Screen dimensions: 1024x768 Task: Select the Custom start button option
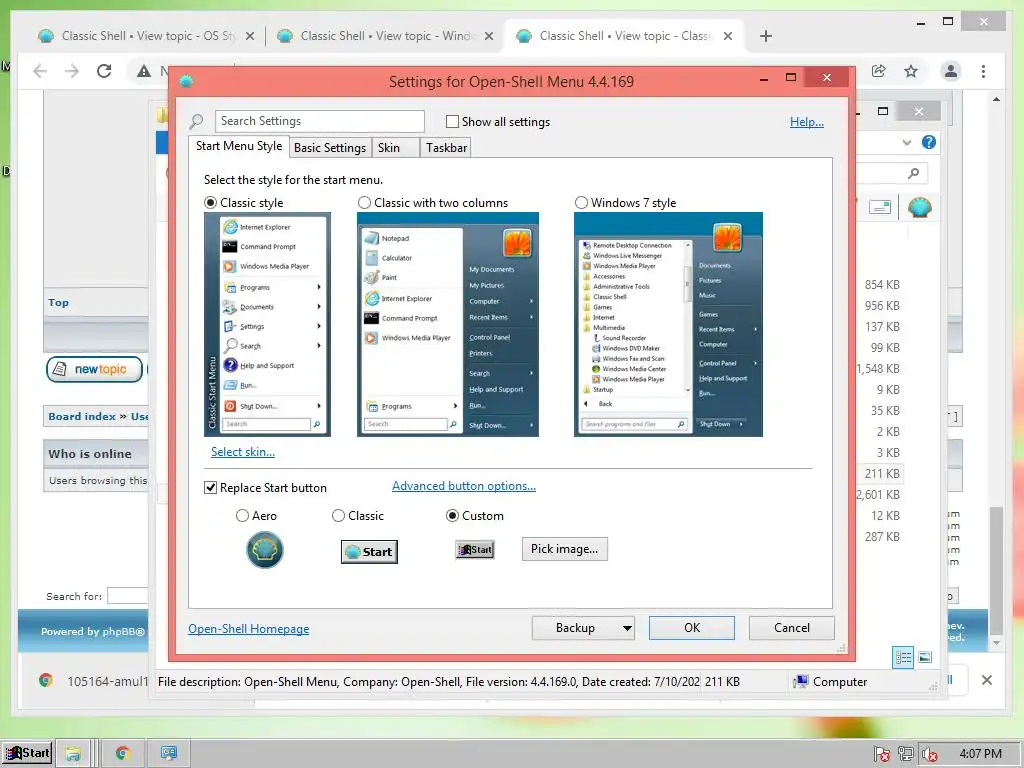point(452,516)
